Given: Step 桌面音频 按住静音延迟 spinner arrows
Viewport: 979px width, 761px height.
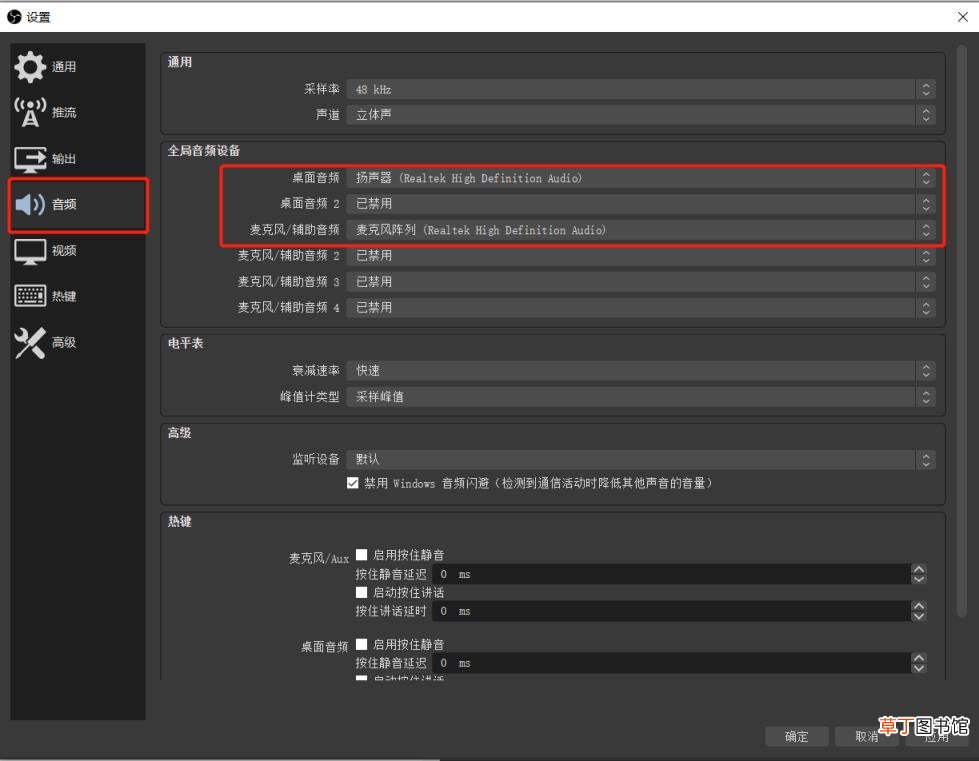Looking at the screenshot, I should [918, 663].
